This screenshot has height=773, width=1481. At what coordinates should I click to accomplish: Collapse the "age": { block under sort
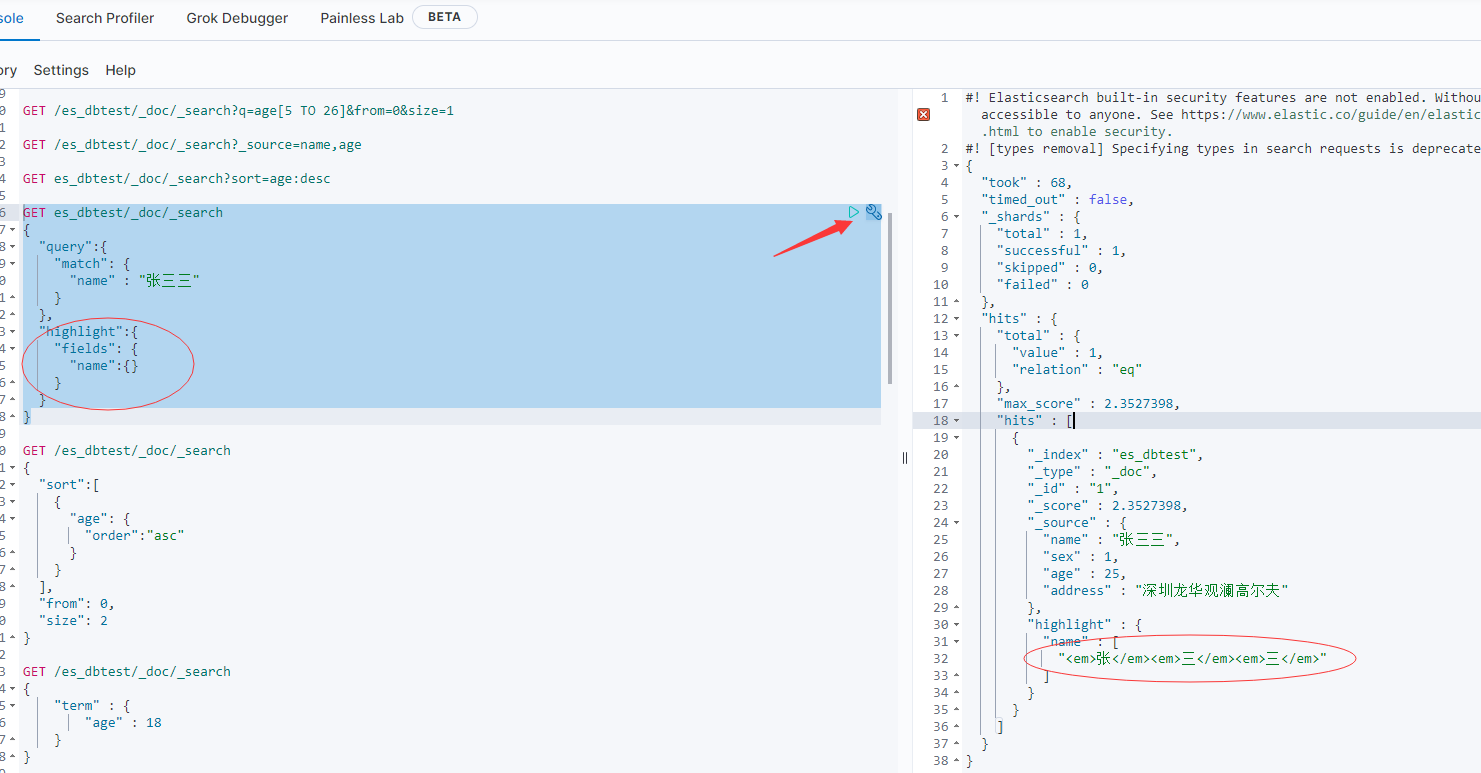coord(11,518)
